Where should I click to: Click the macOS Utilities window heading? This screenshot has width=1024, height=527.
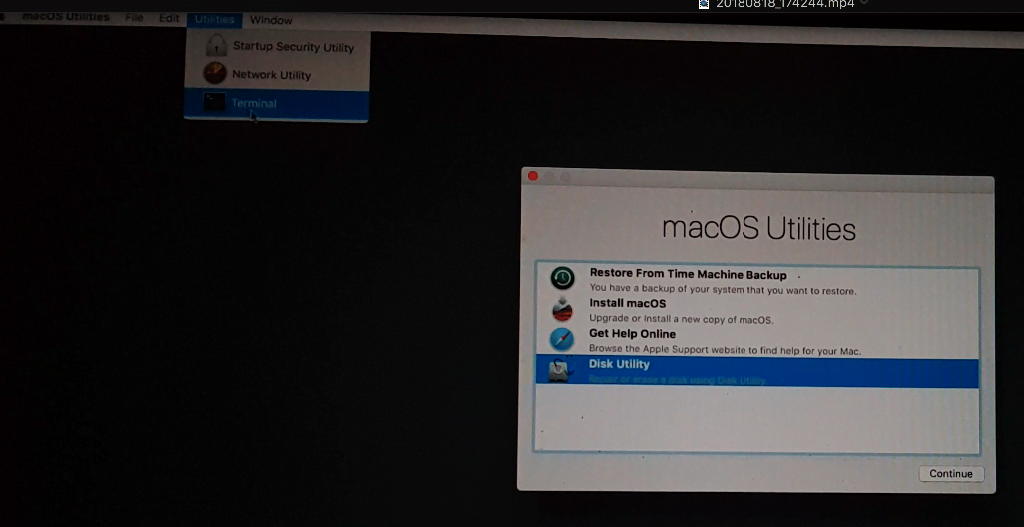coord(759,229)
